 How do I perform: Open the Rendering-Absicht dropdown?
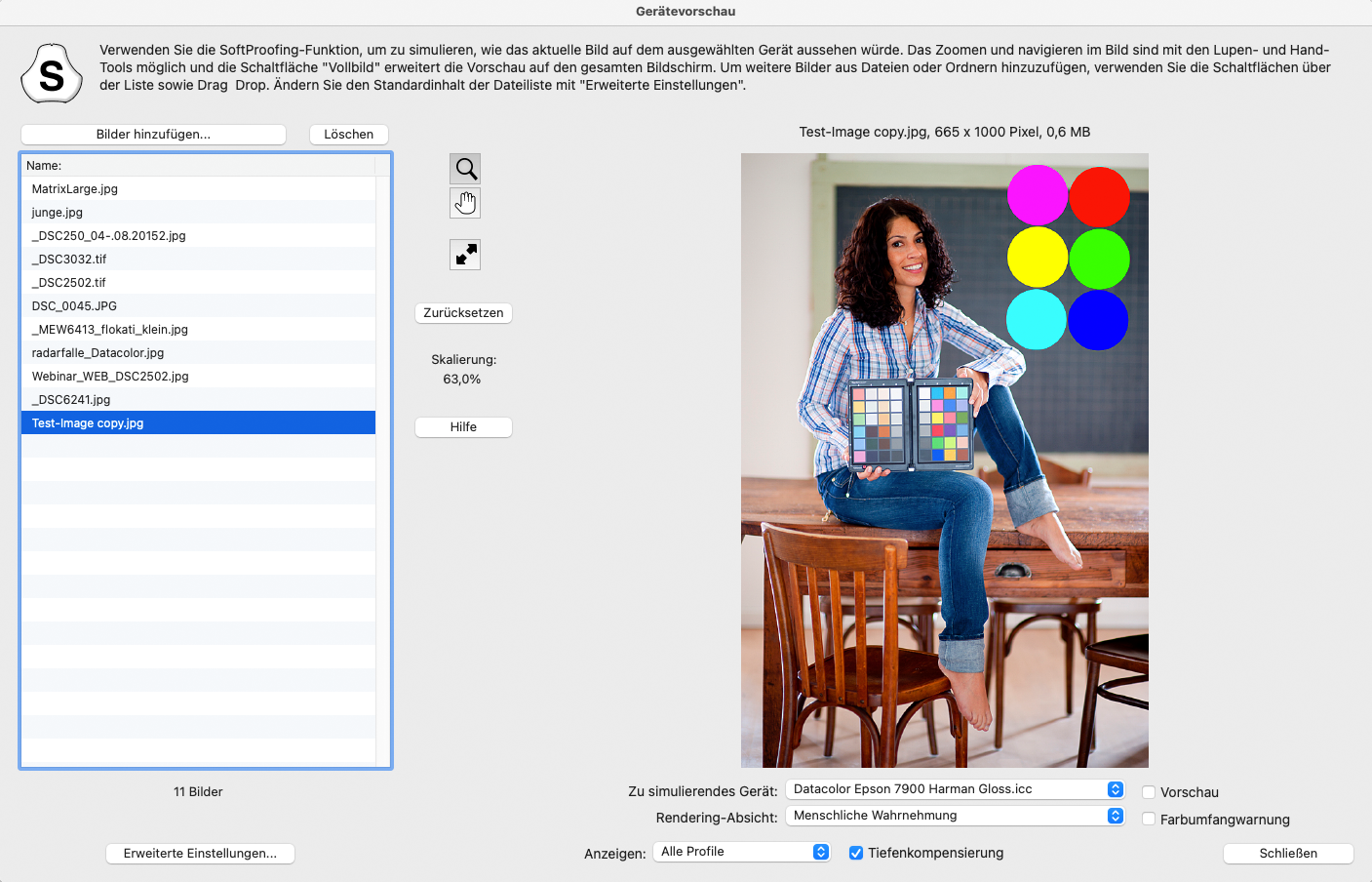coord(956,816)
